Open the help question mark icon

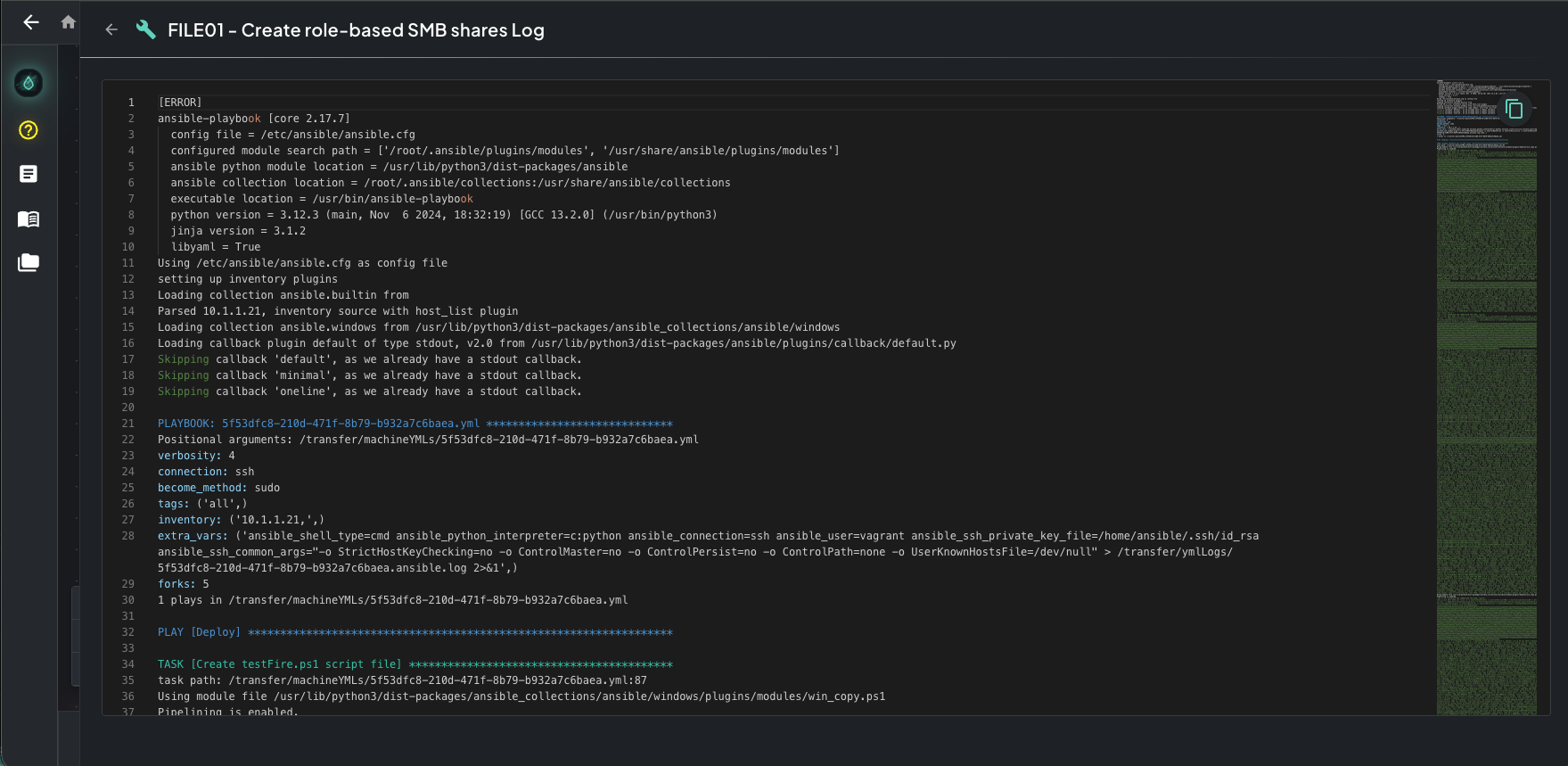tap(29, 130)
